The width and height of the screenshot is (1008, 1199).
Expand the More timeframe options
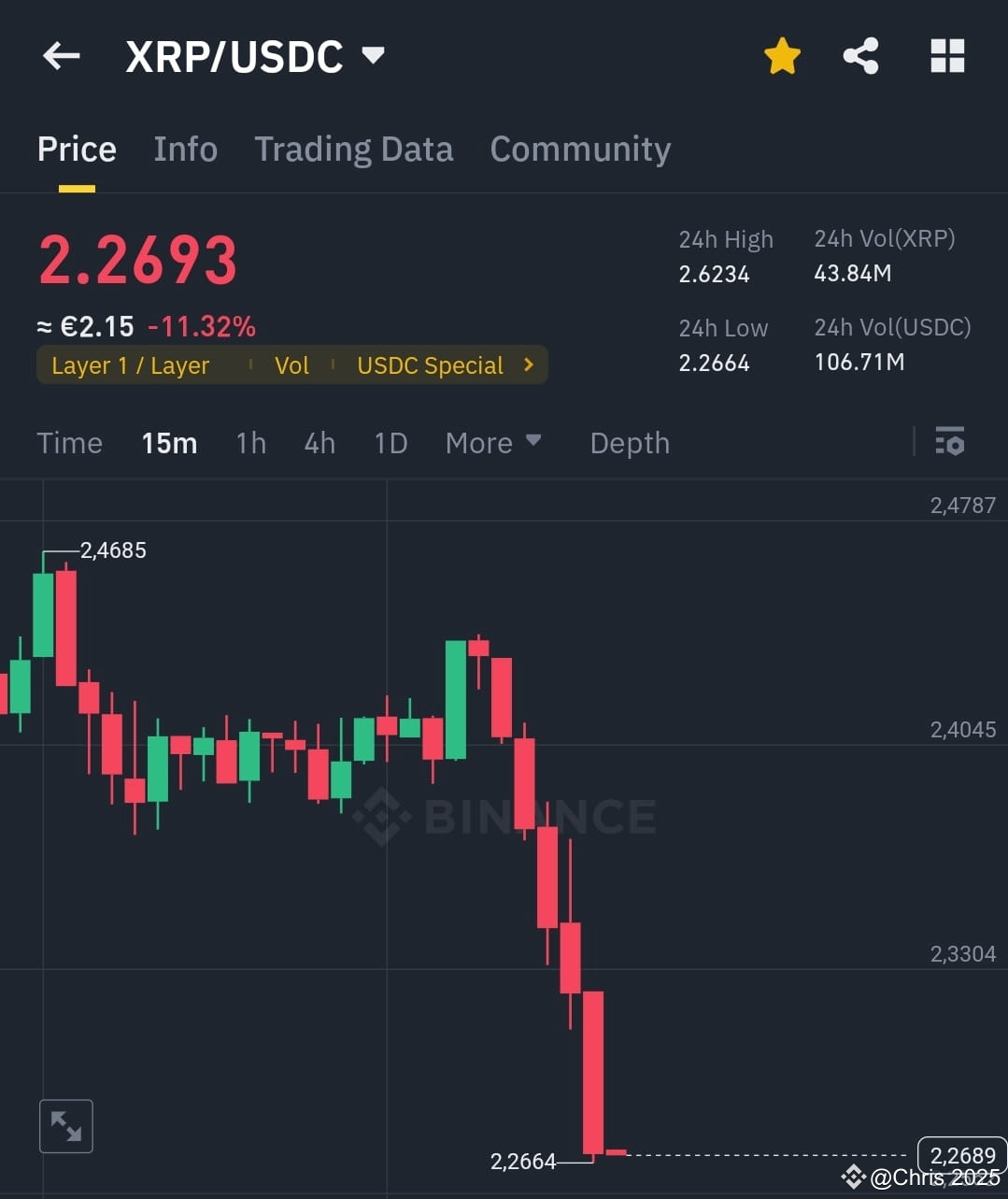(492, 443)
